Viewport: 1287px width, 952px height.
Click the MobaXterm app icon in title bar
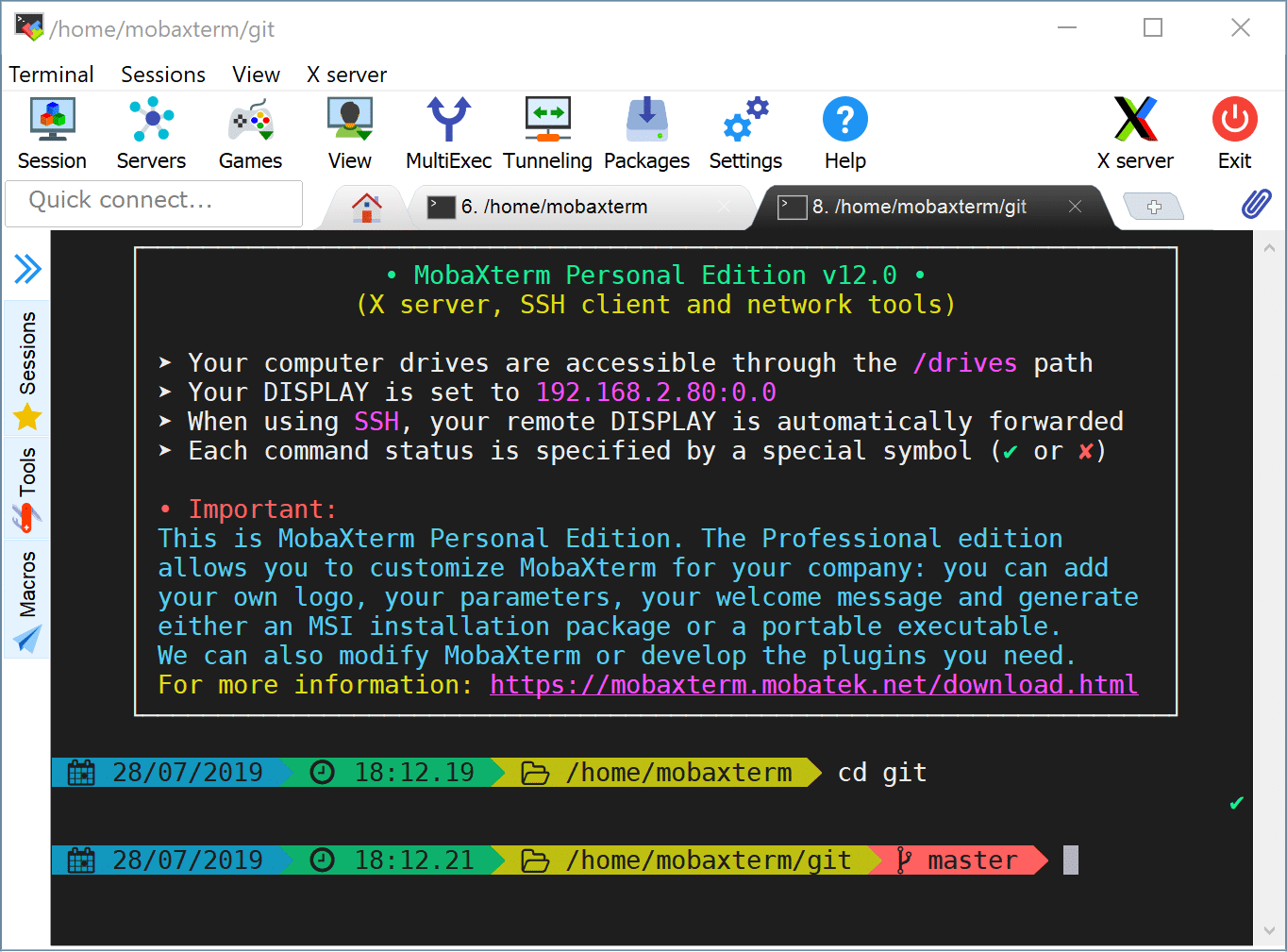29,27
